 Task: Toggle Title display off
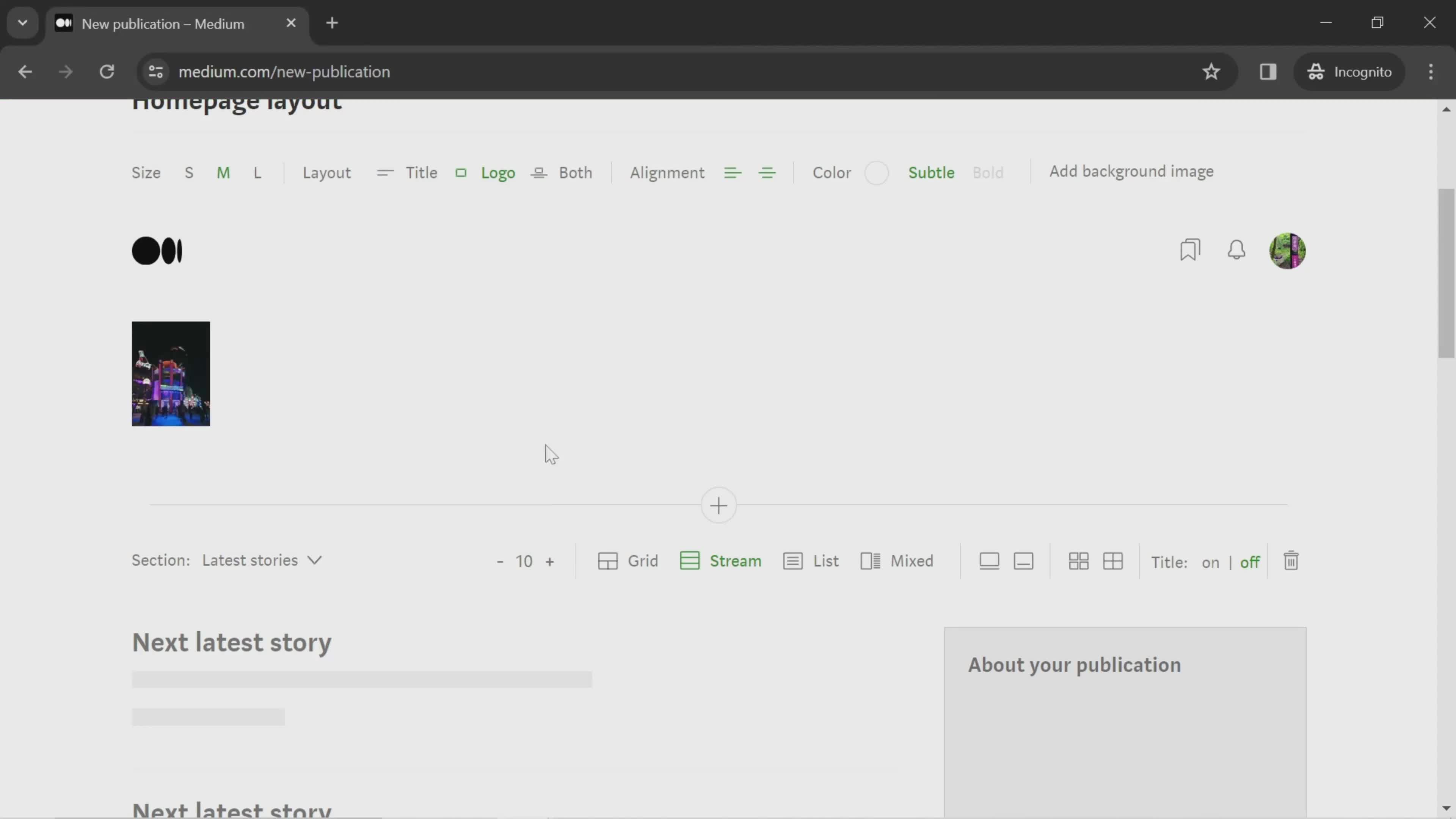pyautogui.click(x=1251, y=562)
